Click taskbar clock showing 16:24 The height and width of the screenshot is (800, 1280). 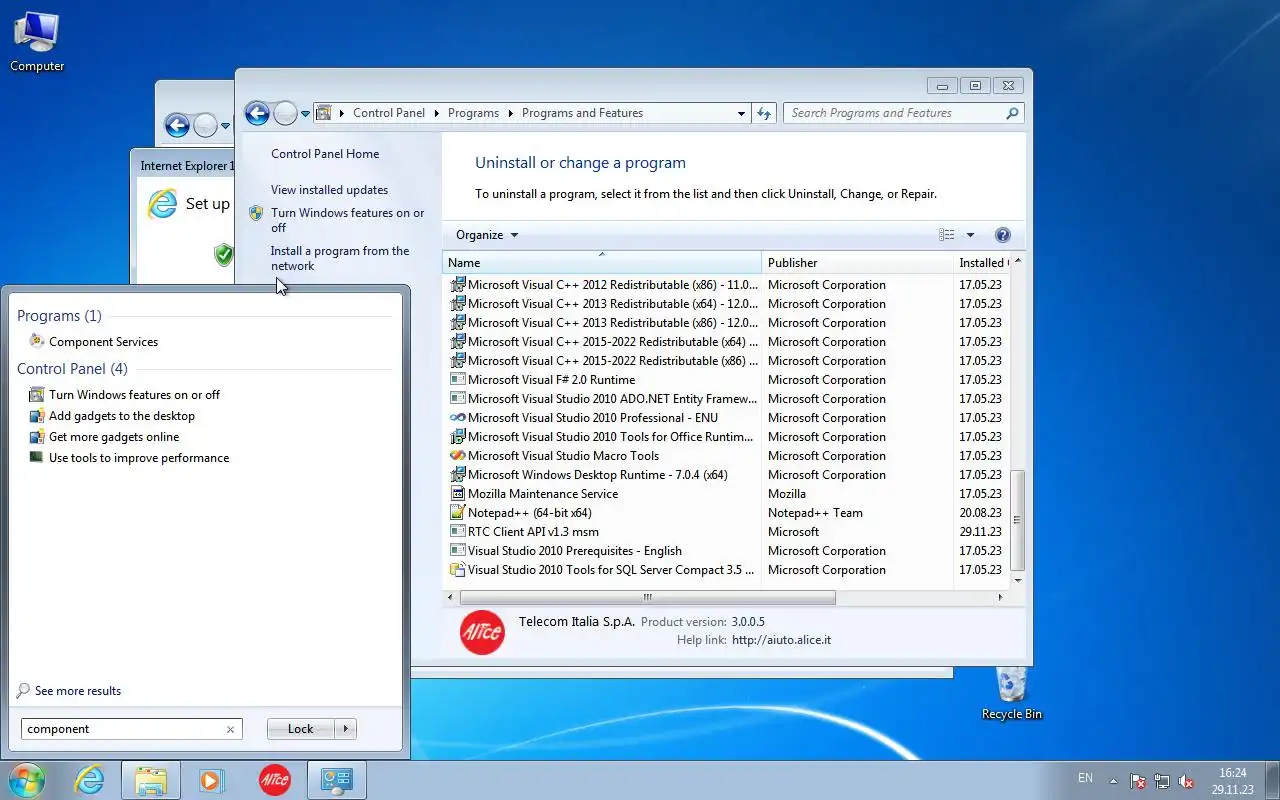click(x=1233, y=781)
